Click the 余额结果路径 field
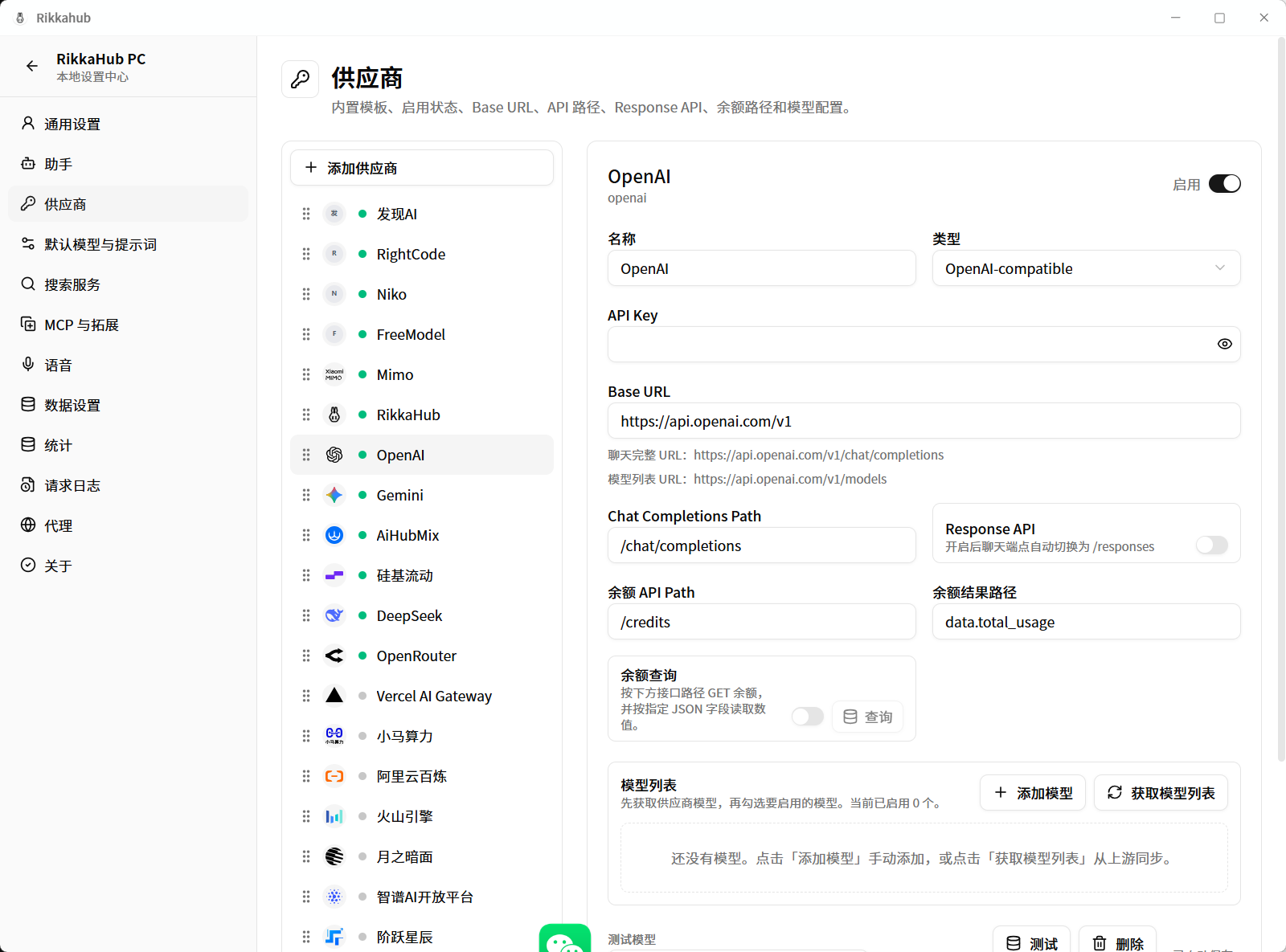 click(x=1087, y=622)
